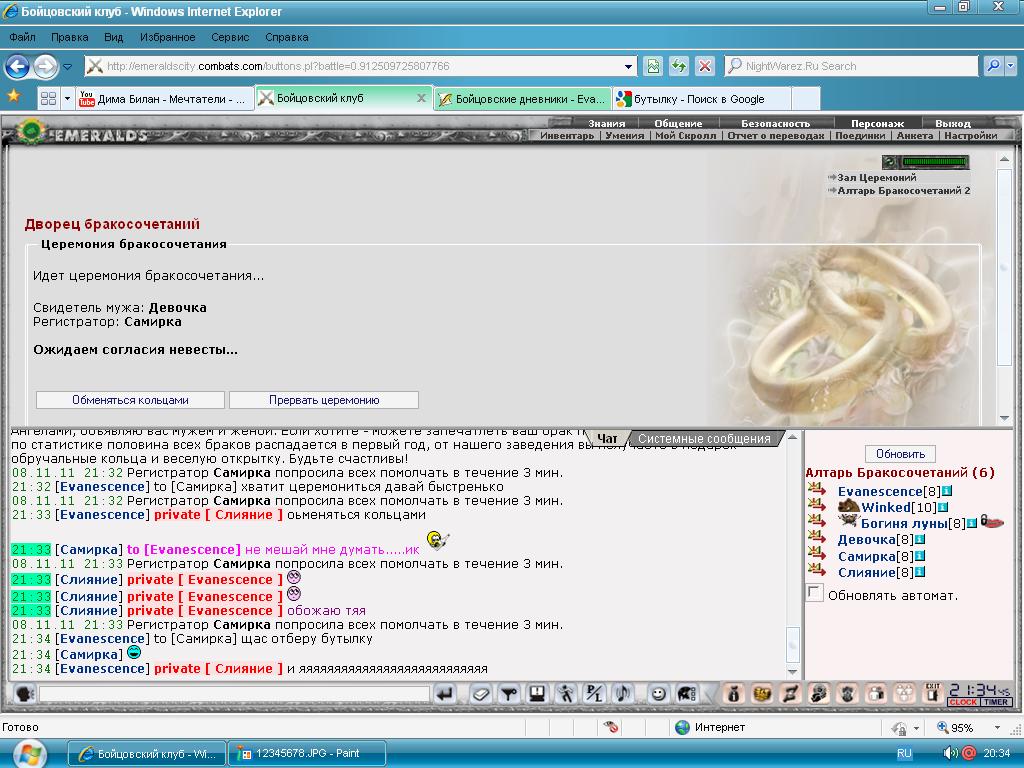1024x768 pixels.
Task: Switch to Системные сообщения chat tab
Action: [x=704, y=439]
